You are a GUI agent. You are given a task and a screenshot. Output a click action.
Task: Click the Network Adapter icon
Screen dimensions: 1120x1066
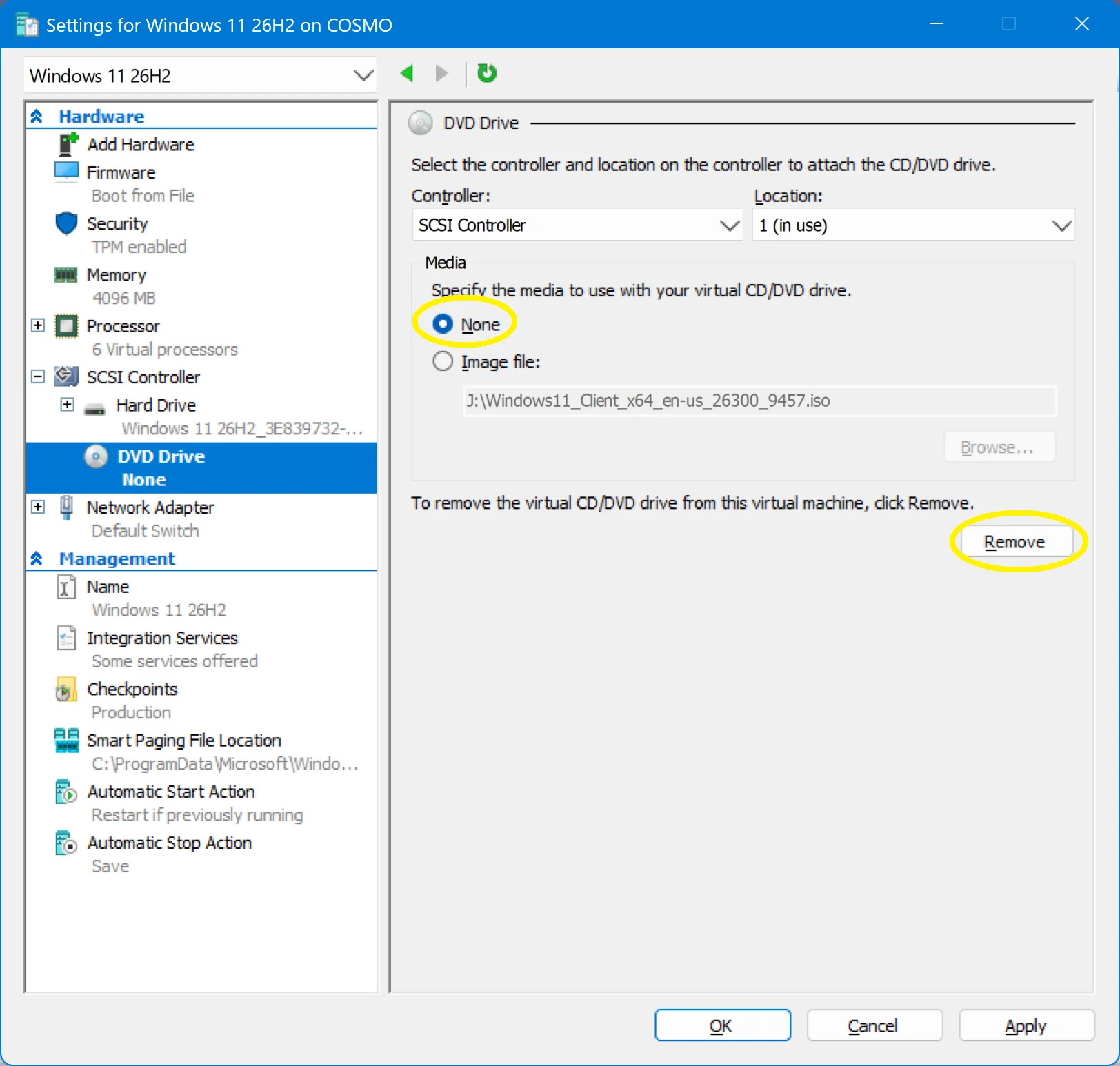(x=66, y=507)
